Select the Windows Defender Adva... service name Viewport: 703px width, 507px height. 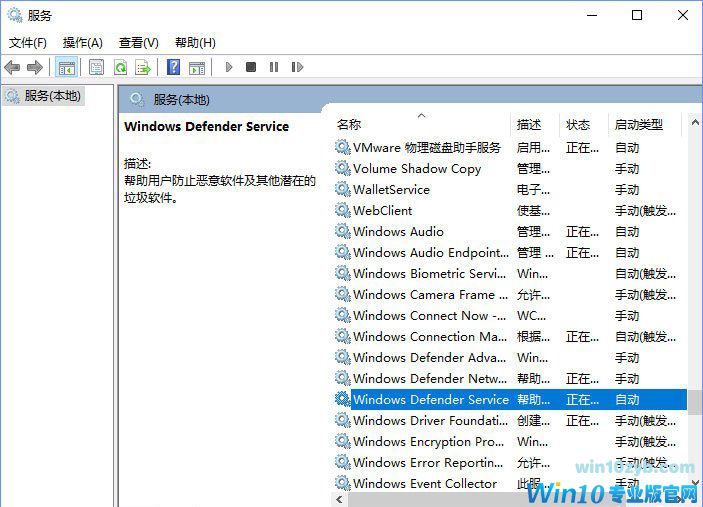(x=430, y=358)
